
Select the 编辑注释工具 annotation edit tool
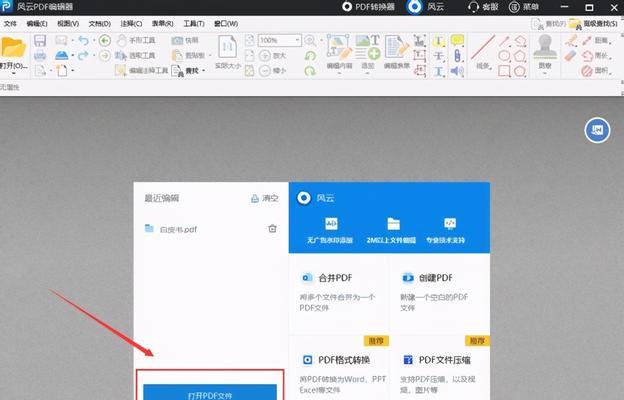pos(142,70)
